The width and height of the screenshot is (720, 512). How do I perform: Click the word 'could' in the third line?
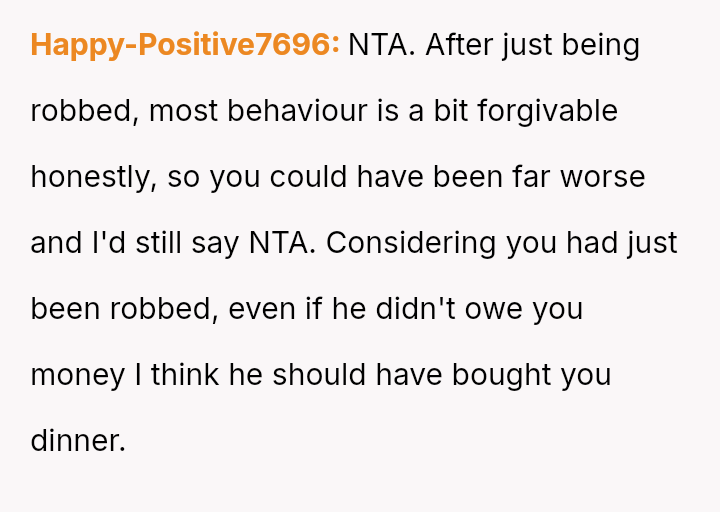(x=308, y=177)
